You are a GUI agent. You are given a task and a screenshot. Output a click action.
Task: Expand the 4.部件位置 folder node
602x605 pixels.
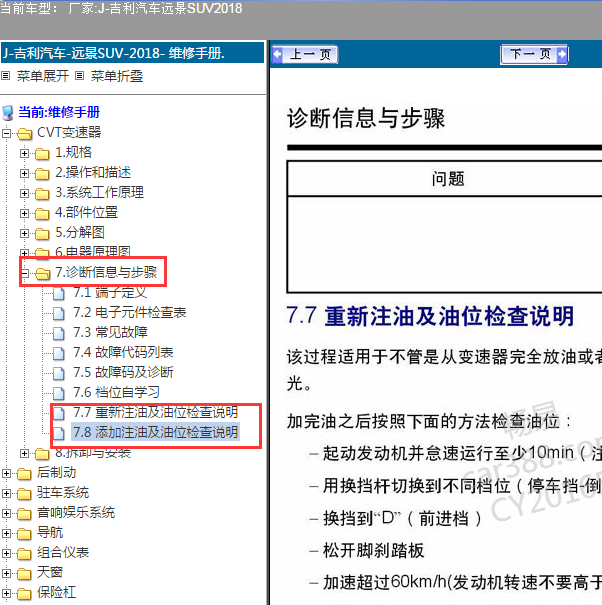click(x=24, y=214)
